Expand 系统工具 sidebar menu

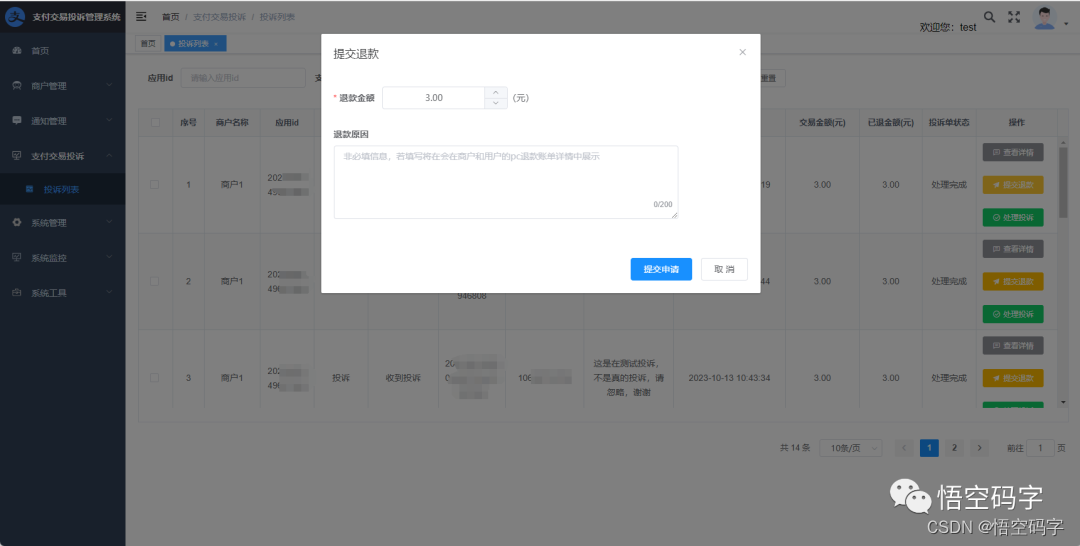[x=63, y=293]
